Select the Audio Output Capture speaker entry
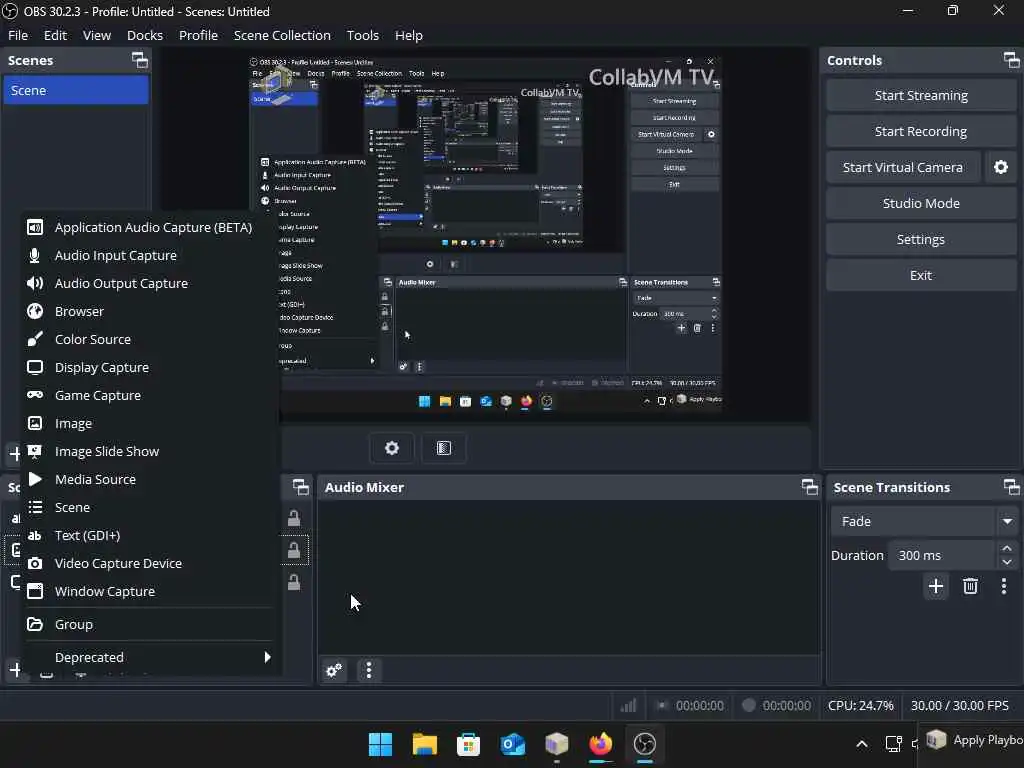Screen dimensions: 1024x768 coord(148,283)
